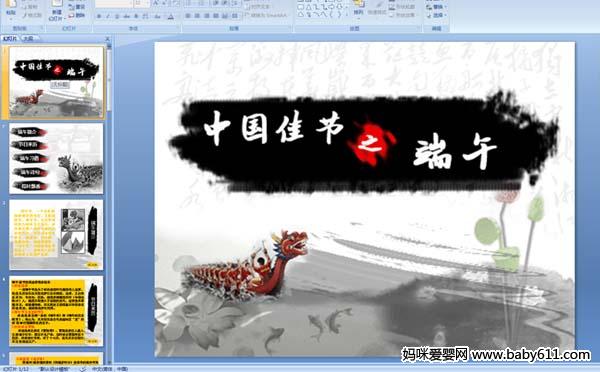Switch to the Slides (幻灯片) pane tab
The width and height of the screenshot is (600, 372).
point(10,38)
